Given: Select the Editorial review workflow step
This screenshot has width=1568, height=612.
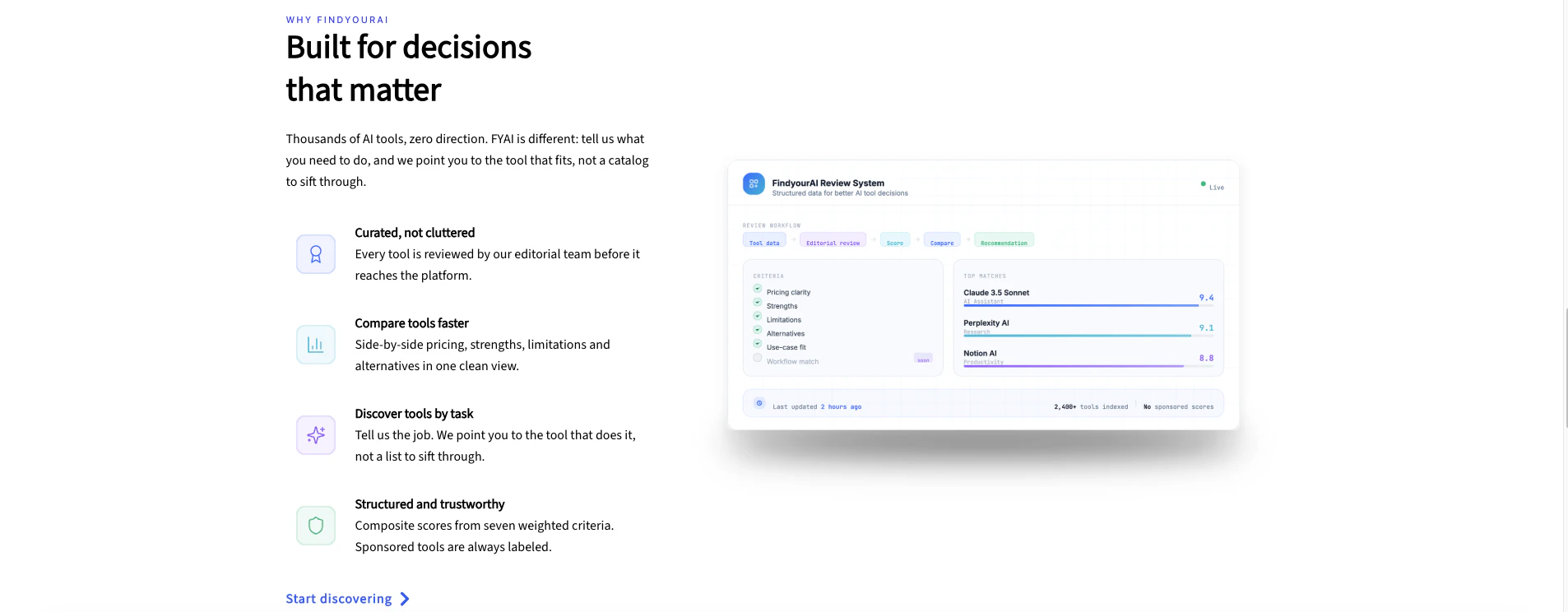Looking at the screenshot, I should (x=833, y=241).
